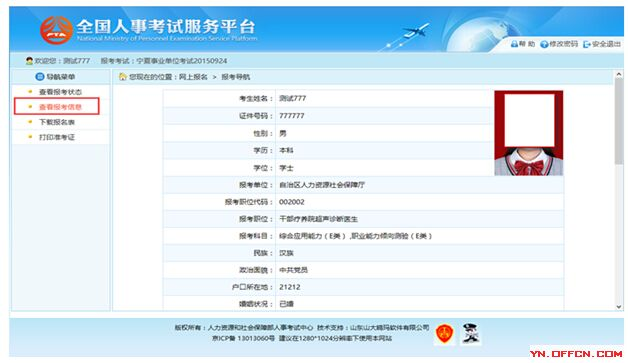
Task: Click the 安全退出 link text
Action: [606, 44]
